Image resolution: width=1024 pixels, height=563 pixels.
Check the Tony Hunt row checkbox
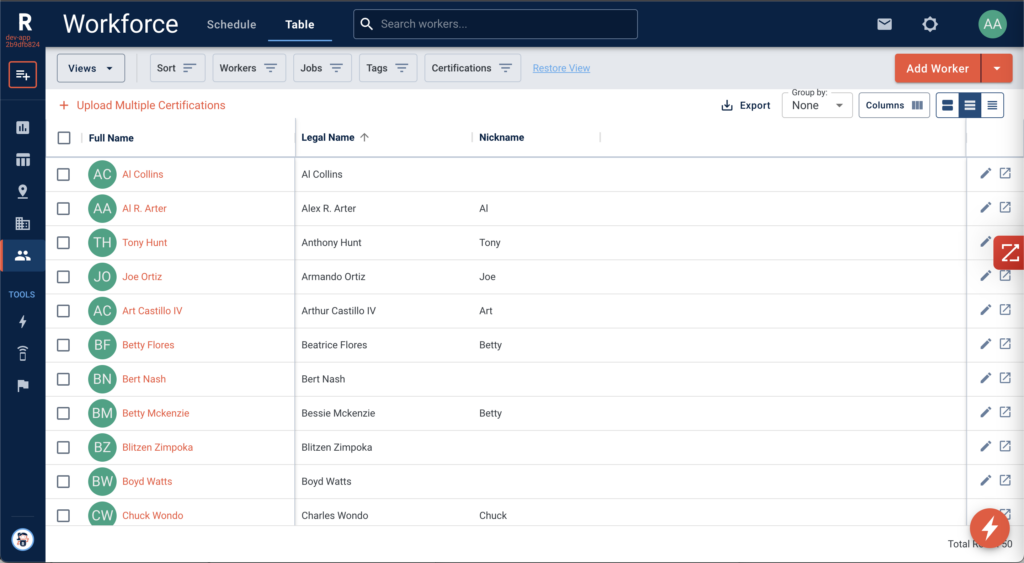[x=63, y=243]
